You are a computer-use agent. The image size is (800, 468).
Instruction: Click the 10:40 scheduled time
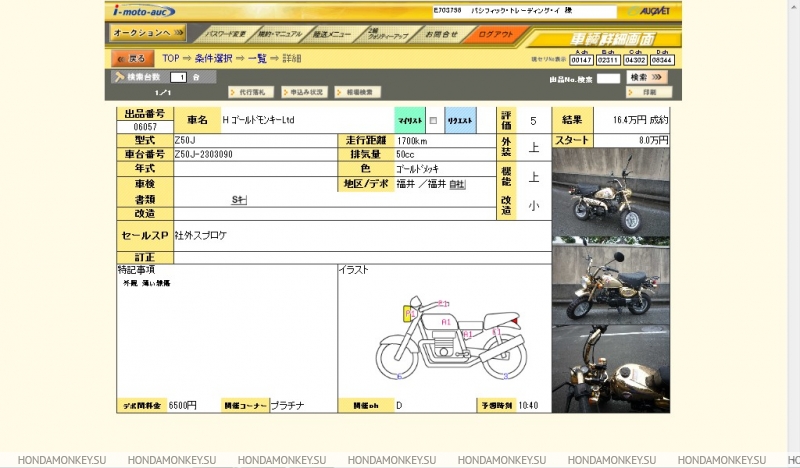tap(528, 405)
